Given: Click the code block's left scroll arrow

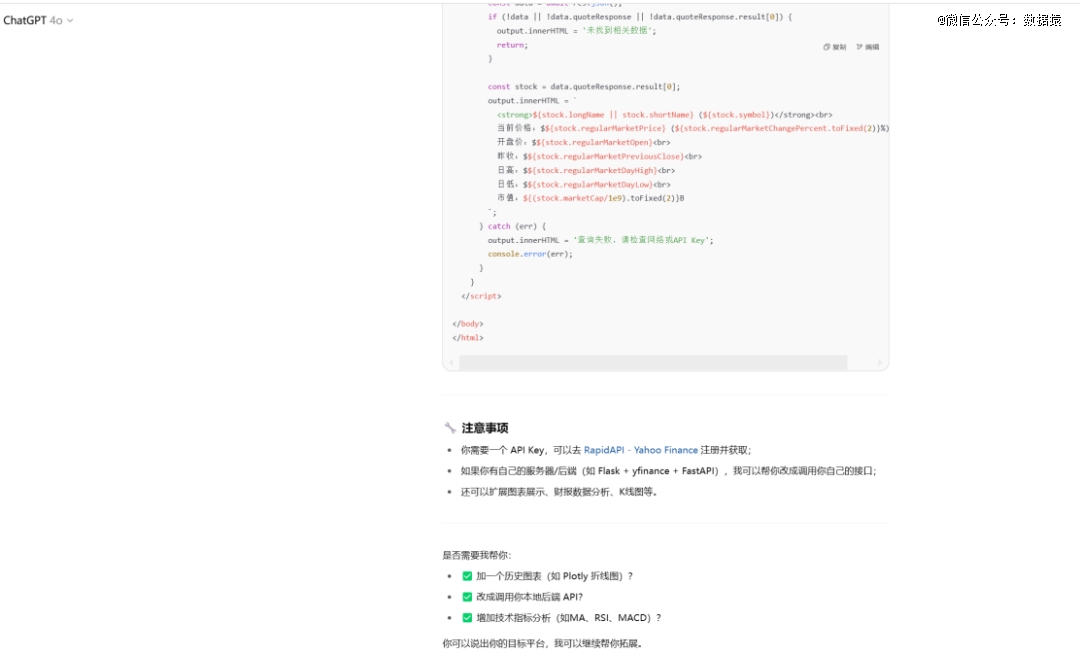Looking at the screenshot, I should click(x=451, y=363).
